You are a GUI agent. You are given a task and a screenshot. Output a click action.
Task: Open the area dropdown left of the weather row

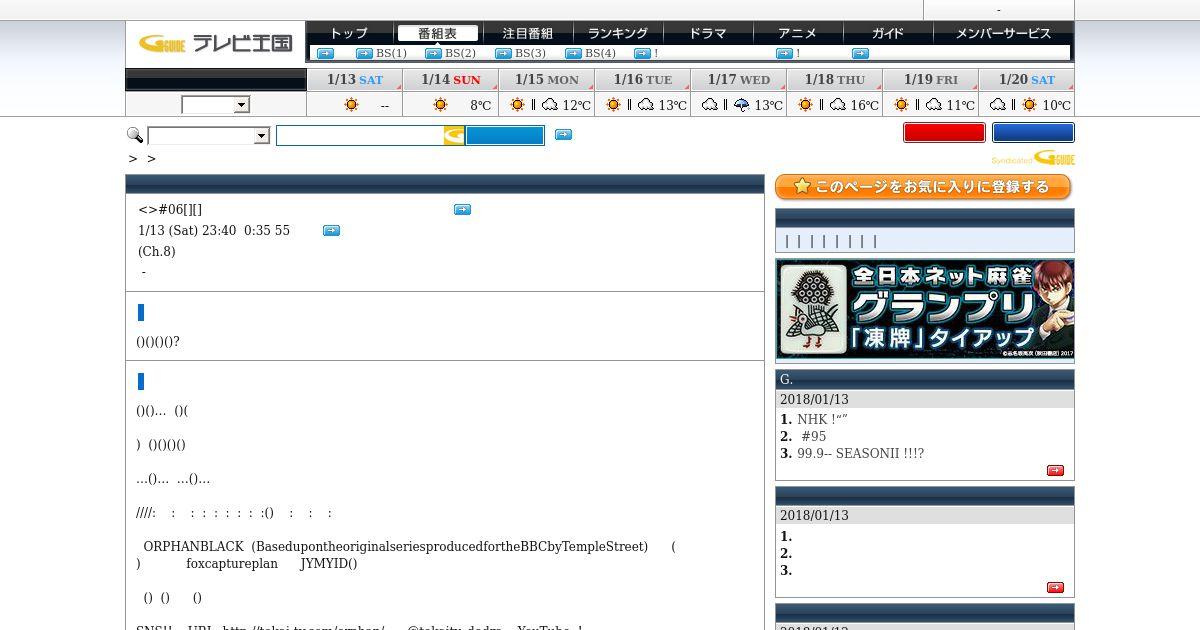[215, 105]
